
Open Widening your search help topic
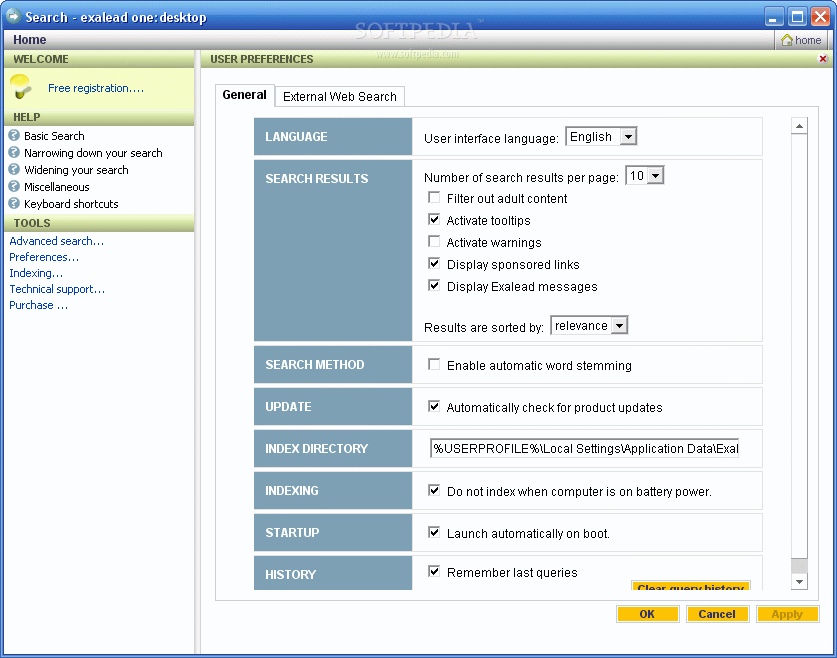click(x=76, y=170)
